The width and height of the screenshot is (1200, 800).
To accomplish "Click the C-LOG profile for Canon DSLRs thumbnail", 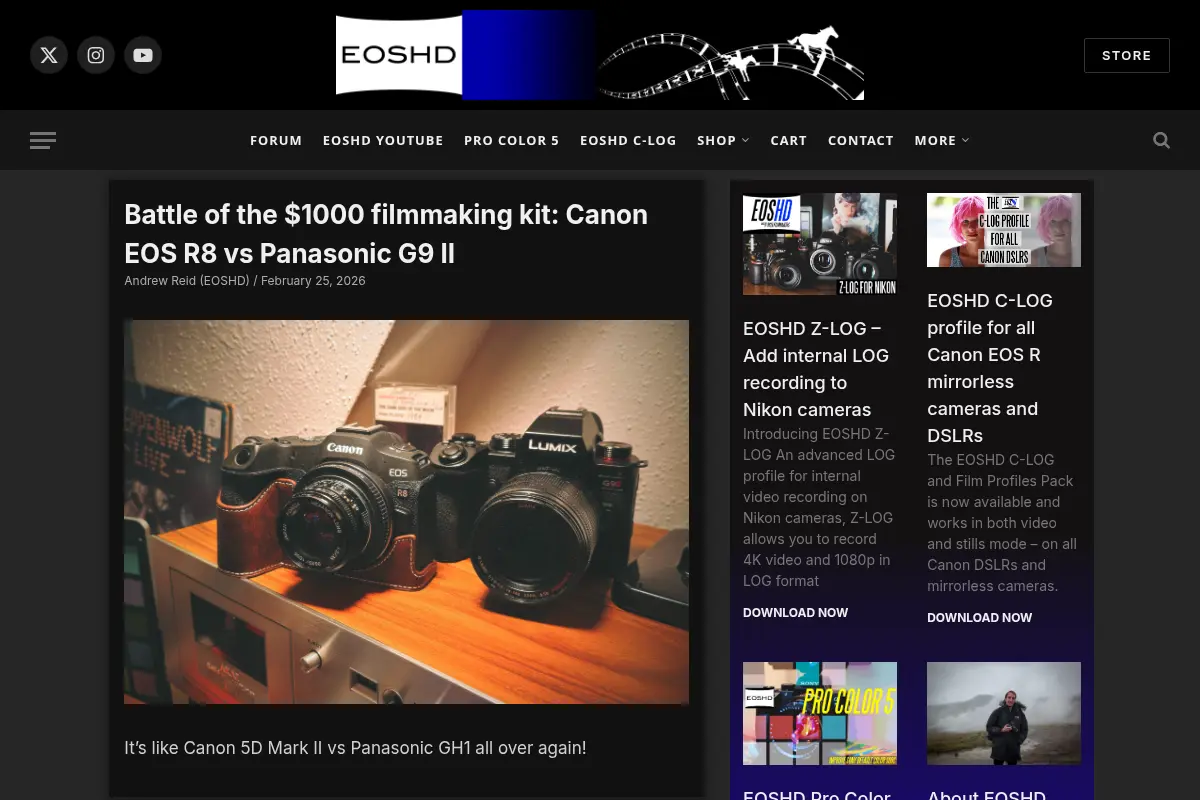I will click(1004, 230).
